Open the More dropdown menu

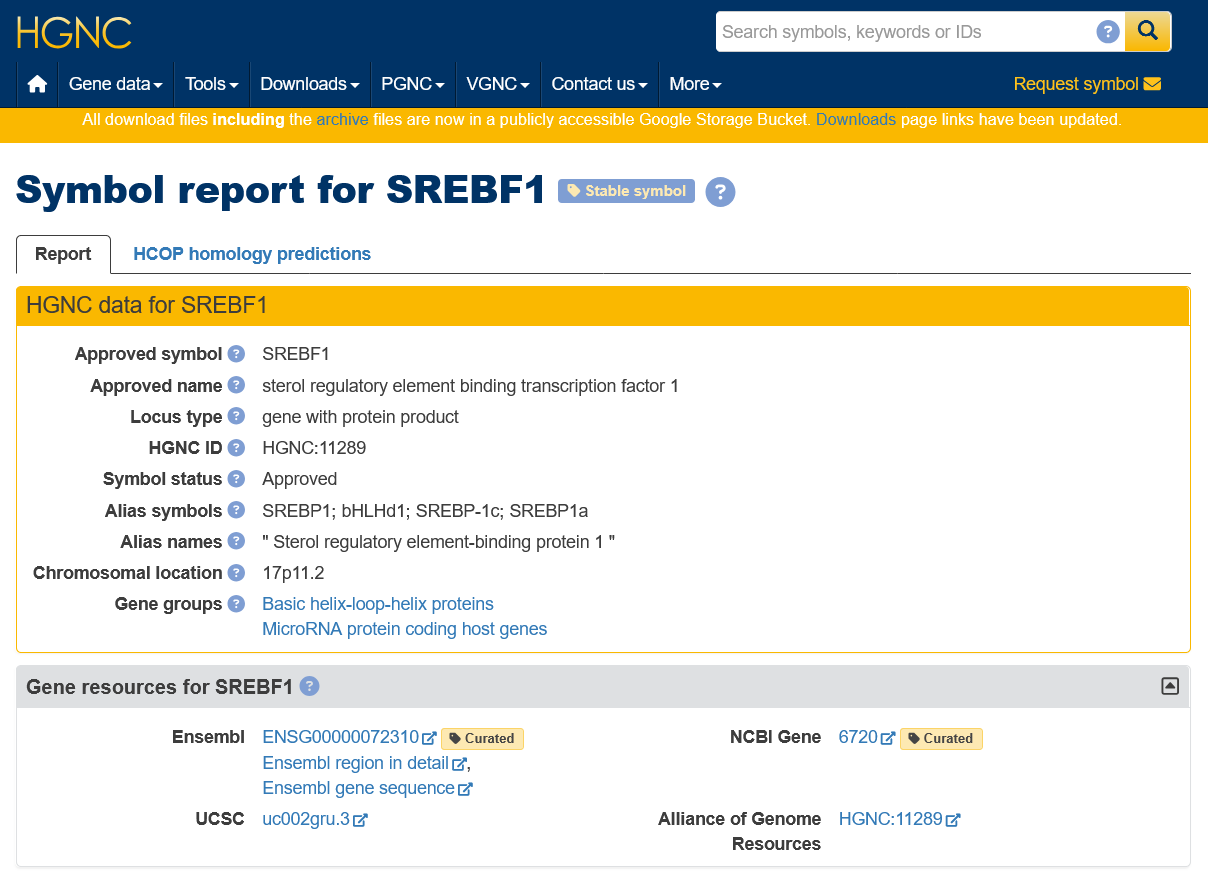695,84
